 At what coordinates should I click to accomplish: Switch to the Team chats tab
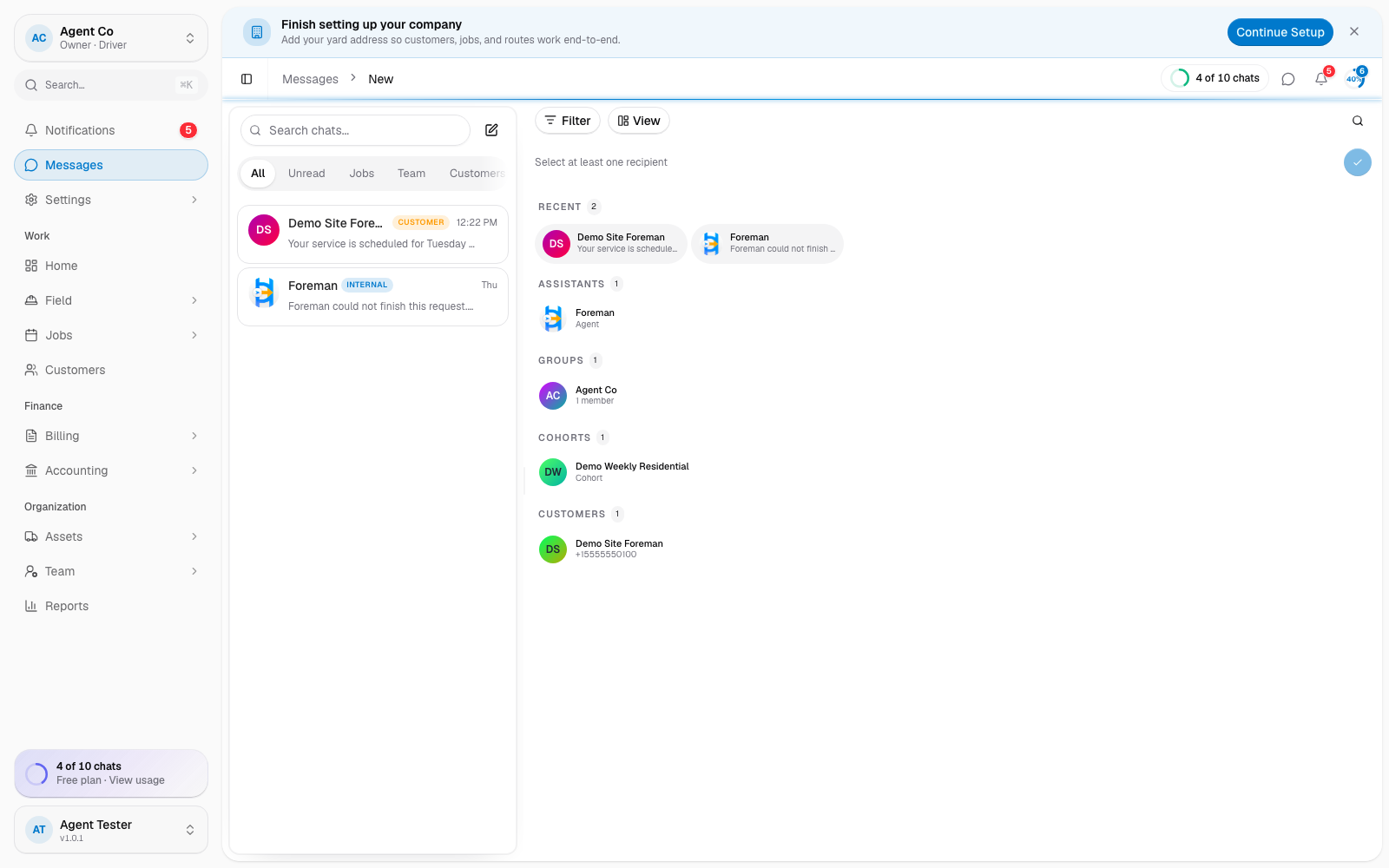click(411, 174)
